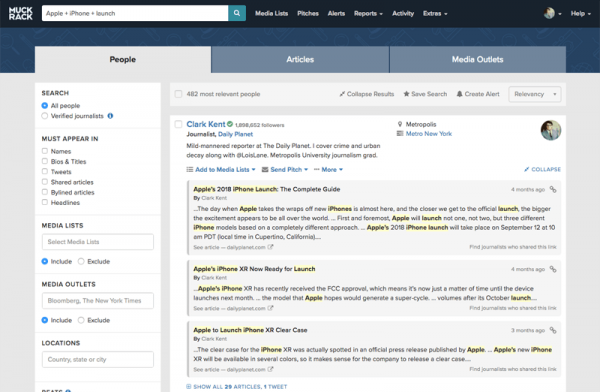Open Clark Kent's profile link
This screenshot has height=392, width=600.
pos(206,124)
